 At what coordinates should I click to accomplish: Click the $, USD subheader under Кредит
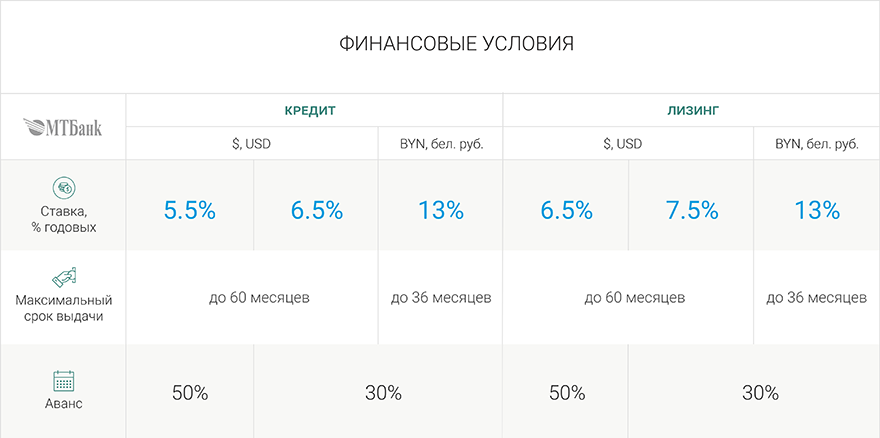pos(251,144)
